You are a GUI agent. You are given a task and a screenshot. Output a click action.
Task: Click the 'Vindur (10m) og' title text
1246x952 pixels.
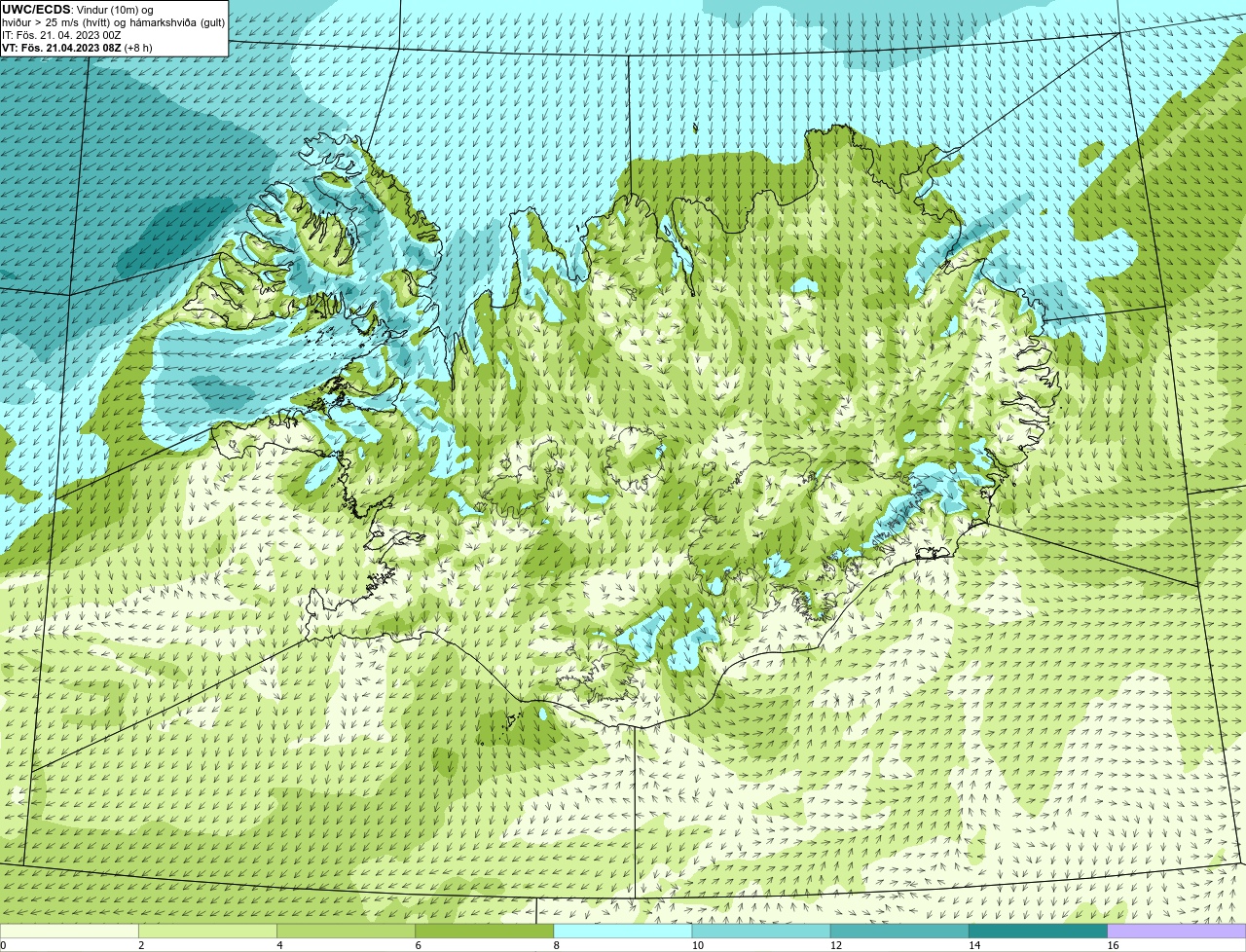point(114,10)
